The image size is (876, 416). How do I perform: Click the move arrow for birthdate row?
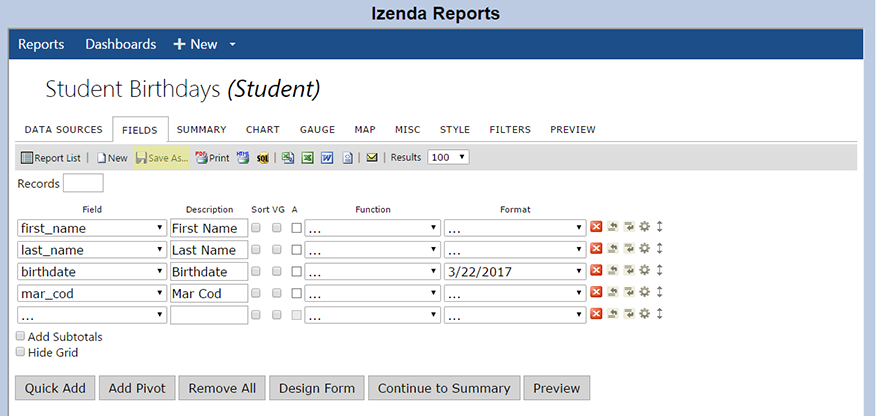(659, 270)
